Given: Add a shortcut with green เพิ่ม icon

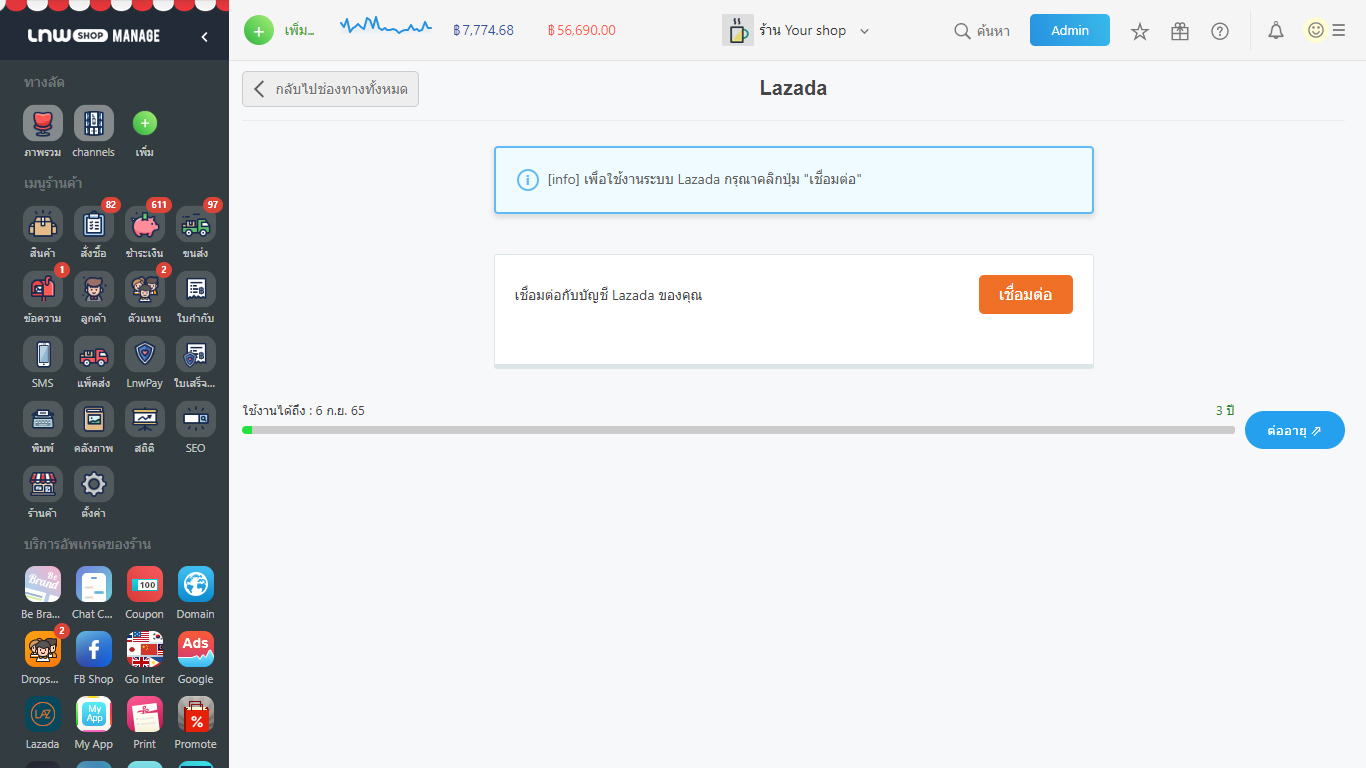Looking at the screenshot, I should pyautogui.click(x=145, y=123).
